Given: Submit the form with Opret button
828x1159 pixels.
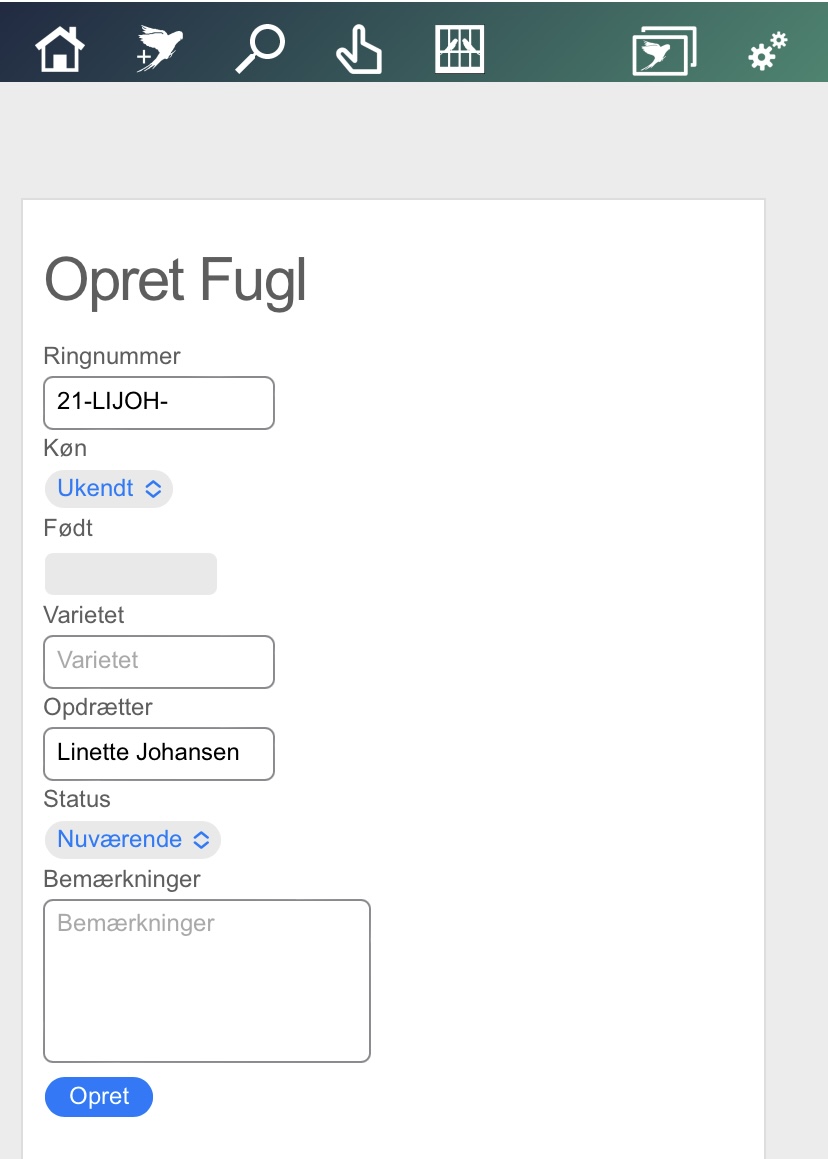Looking at the screenshot, I should pyautogui.click(x=99, y=1096).
